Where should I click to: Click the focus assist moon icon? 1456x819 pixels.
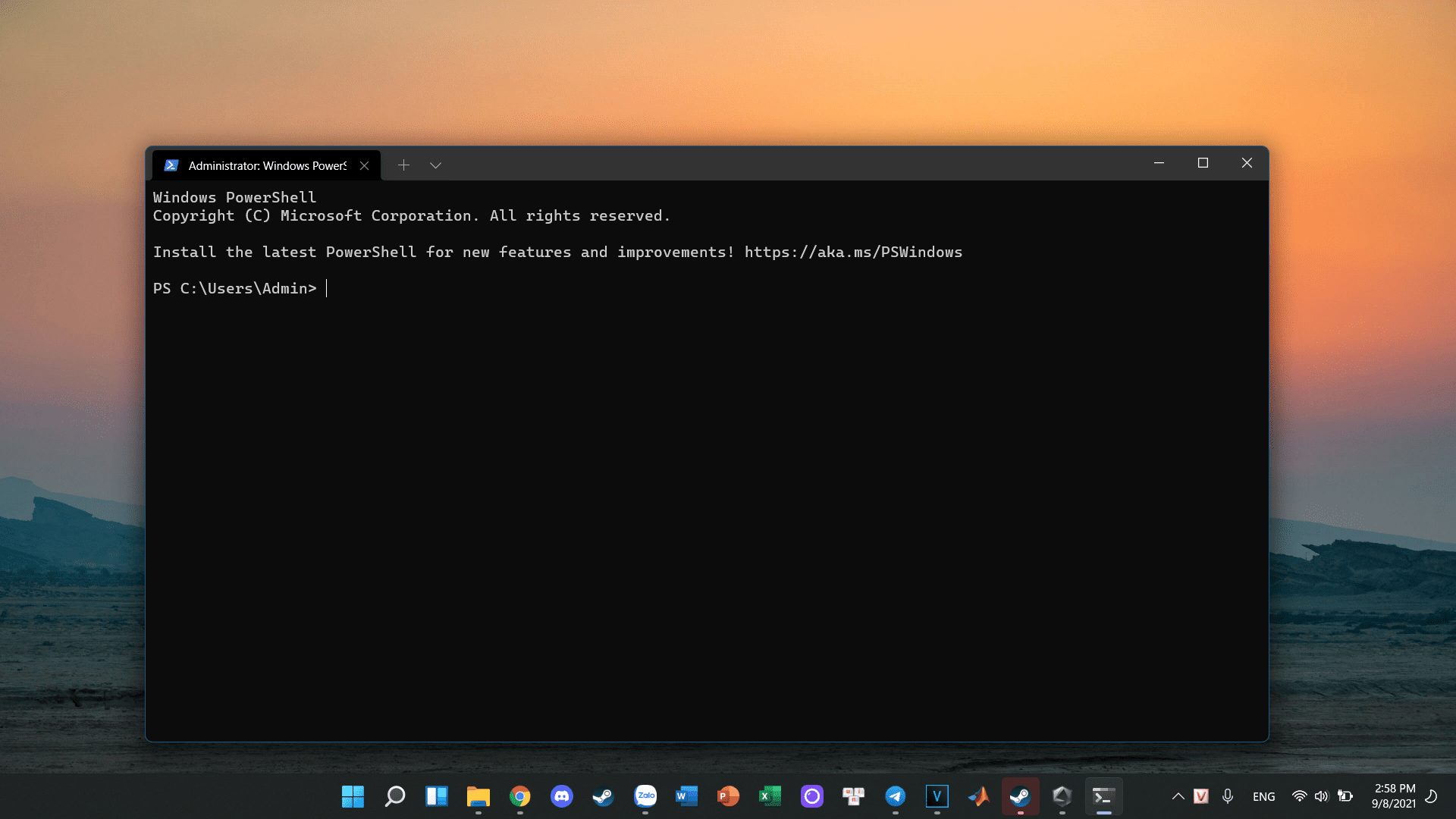(x=1432, y=796)
